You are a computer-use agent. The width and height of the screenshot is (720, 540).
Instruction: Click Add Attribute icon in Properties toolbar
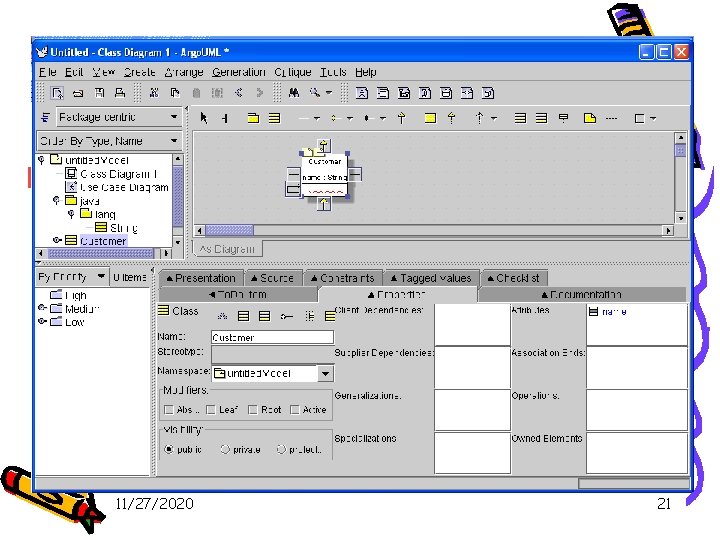pyautogui.click(x=243, y=316)
